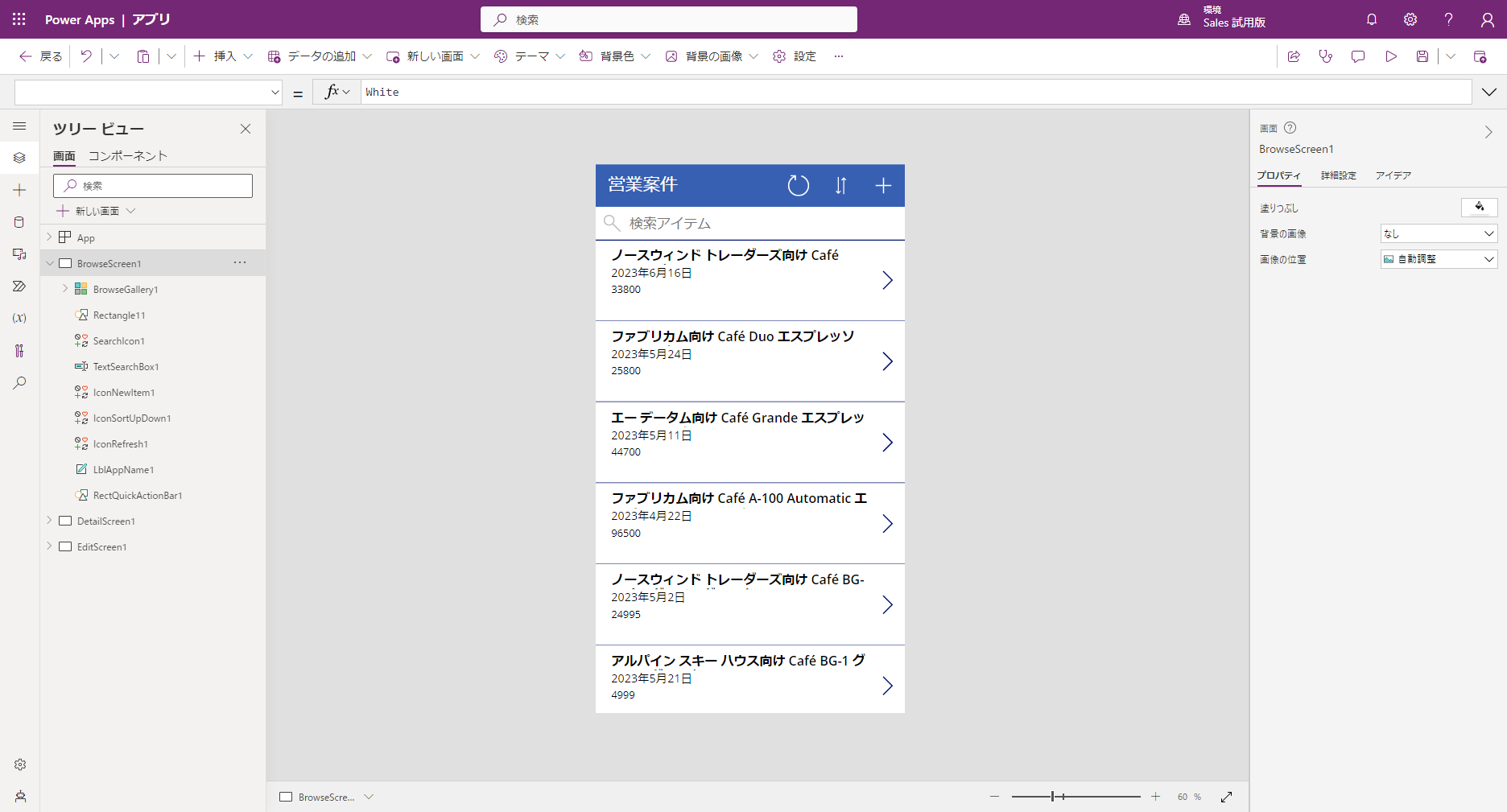The width and height of the screenshot is (1507, 812).
Task: Switch to the 詳細設定 tab
Action: click(x=1339, y=175)
